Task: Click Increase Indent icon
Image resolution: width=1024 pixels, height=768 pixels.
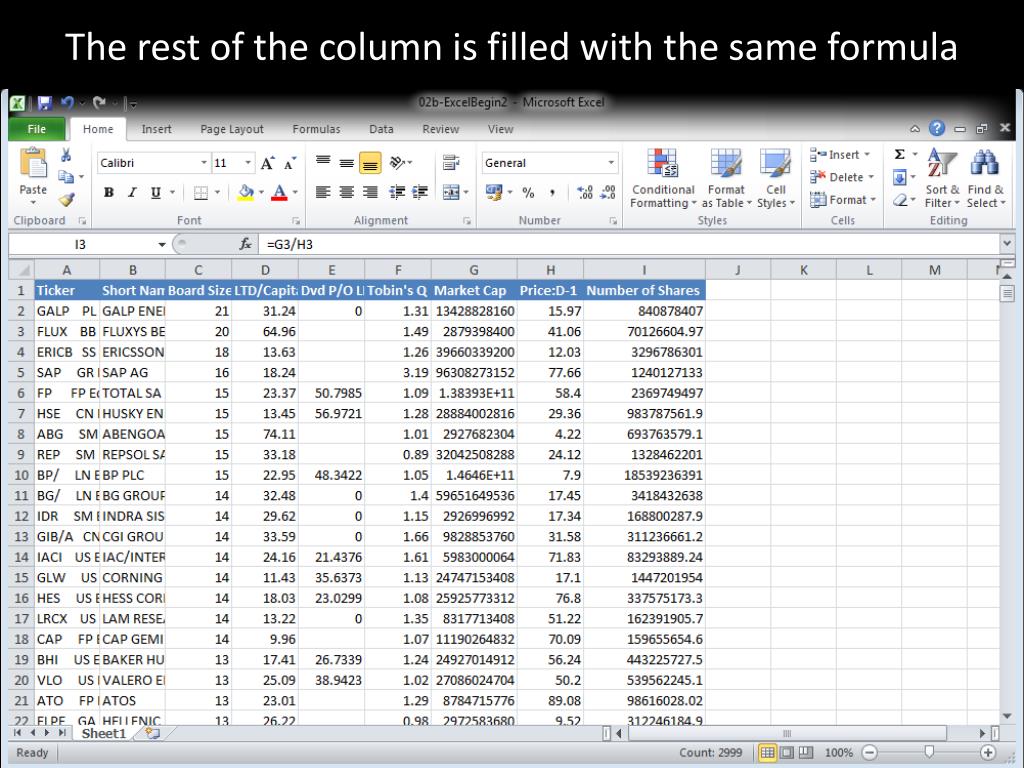Action: coord(420,192)
